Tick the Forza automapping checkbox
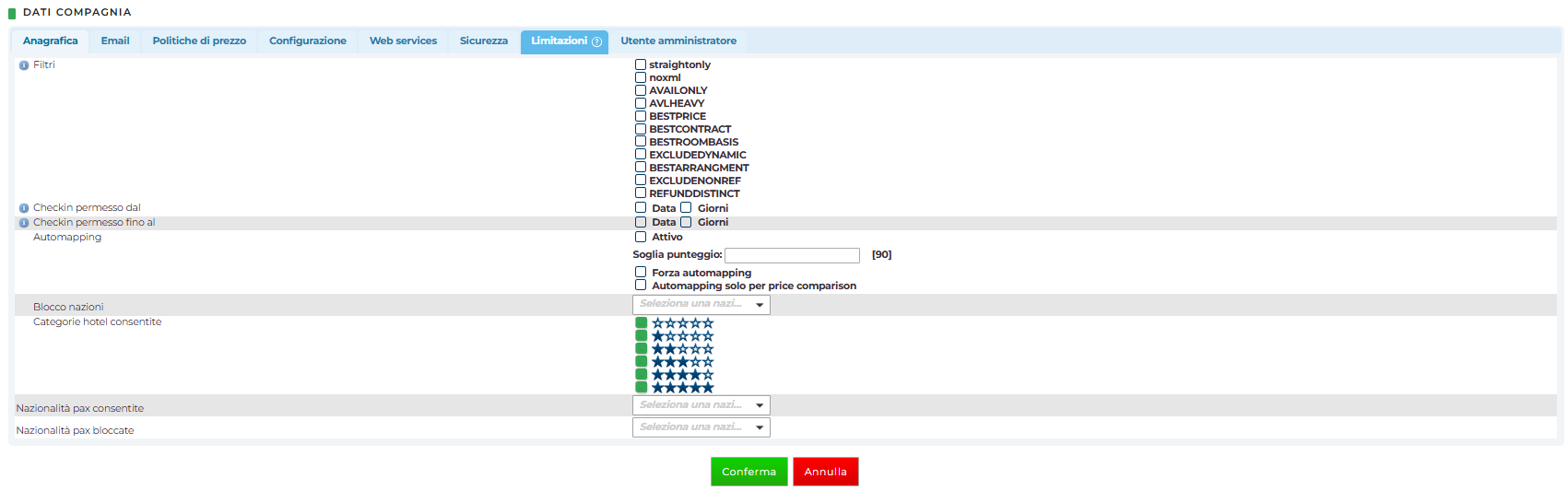This screenshot has height=502, width=1568. tap(641, 273)
